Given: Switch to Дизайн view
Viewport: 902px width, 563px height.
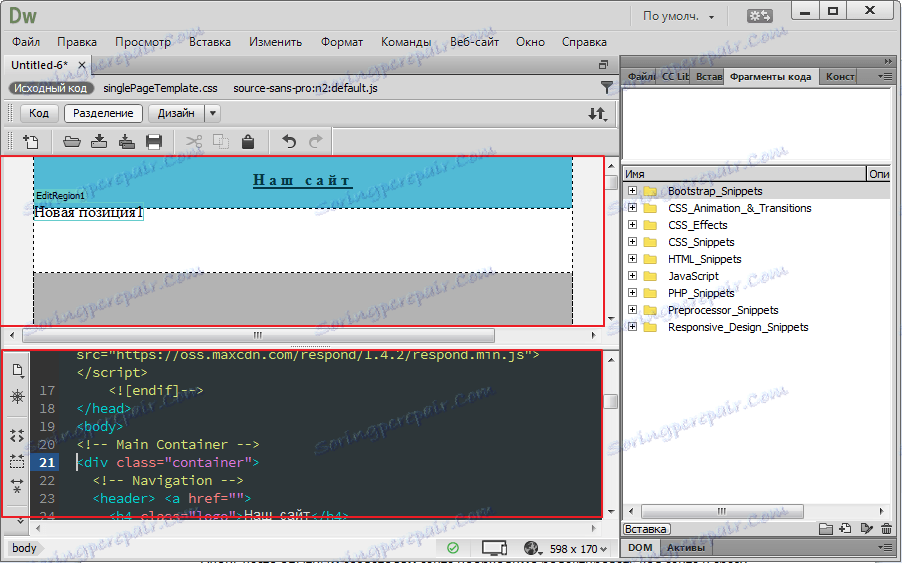Looking at the screenshot, I should point(176,113).
